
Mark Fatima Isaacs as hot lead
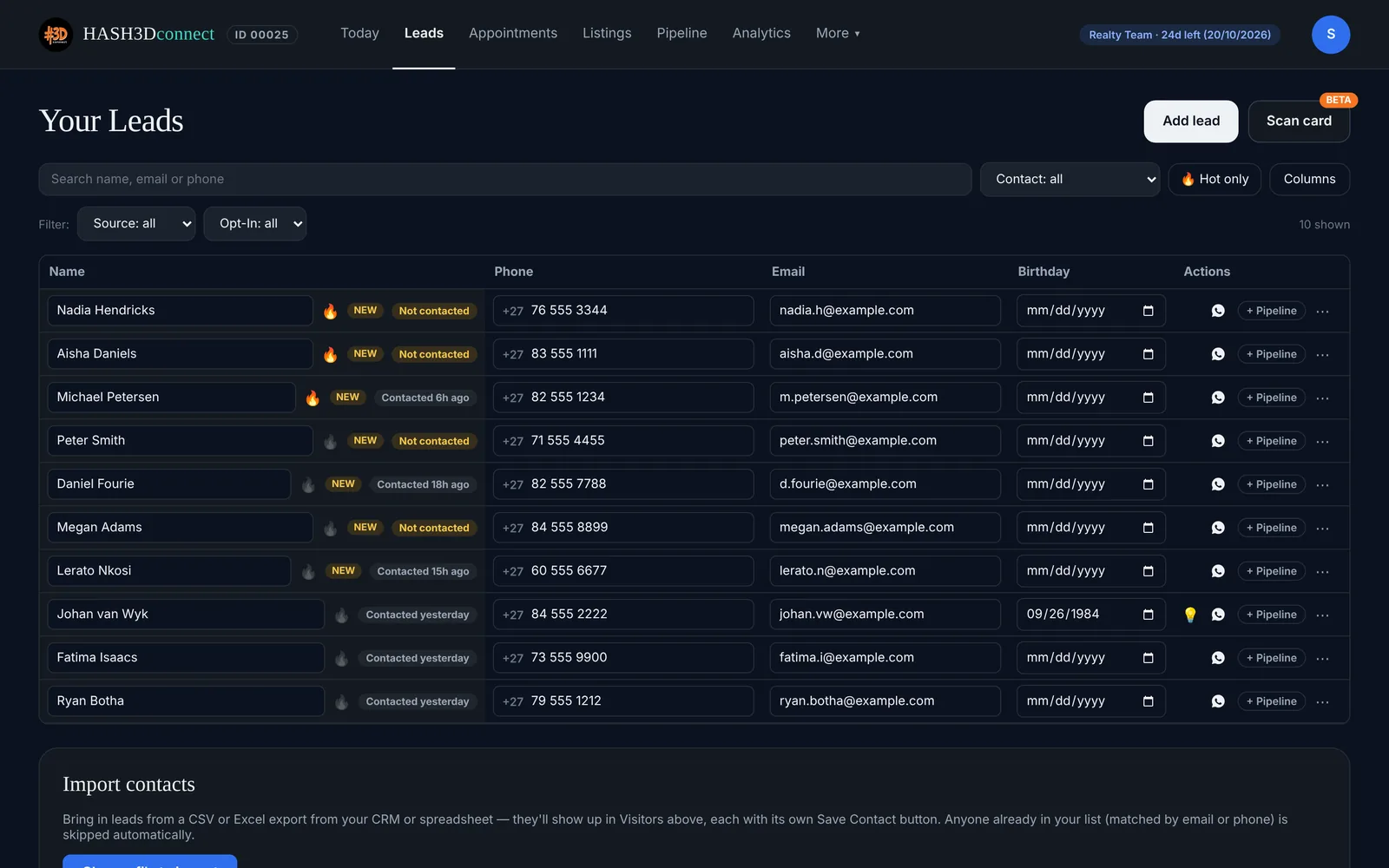pos(342,658)
